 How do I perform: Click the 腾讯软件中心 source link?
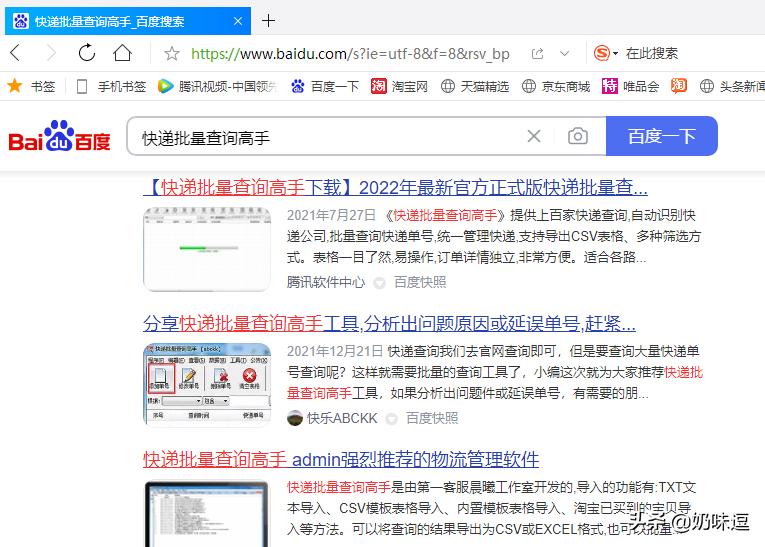tap(325, 282)
